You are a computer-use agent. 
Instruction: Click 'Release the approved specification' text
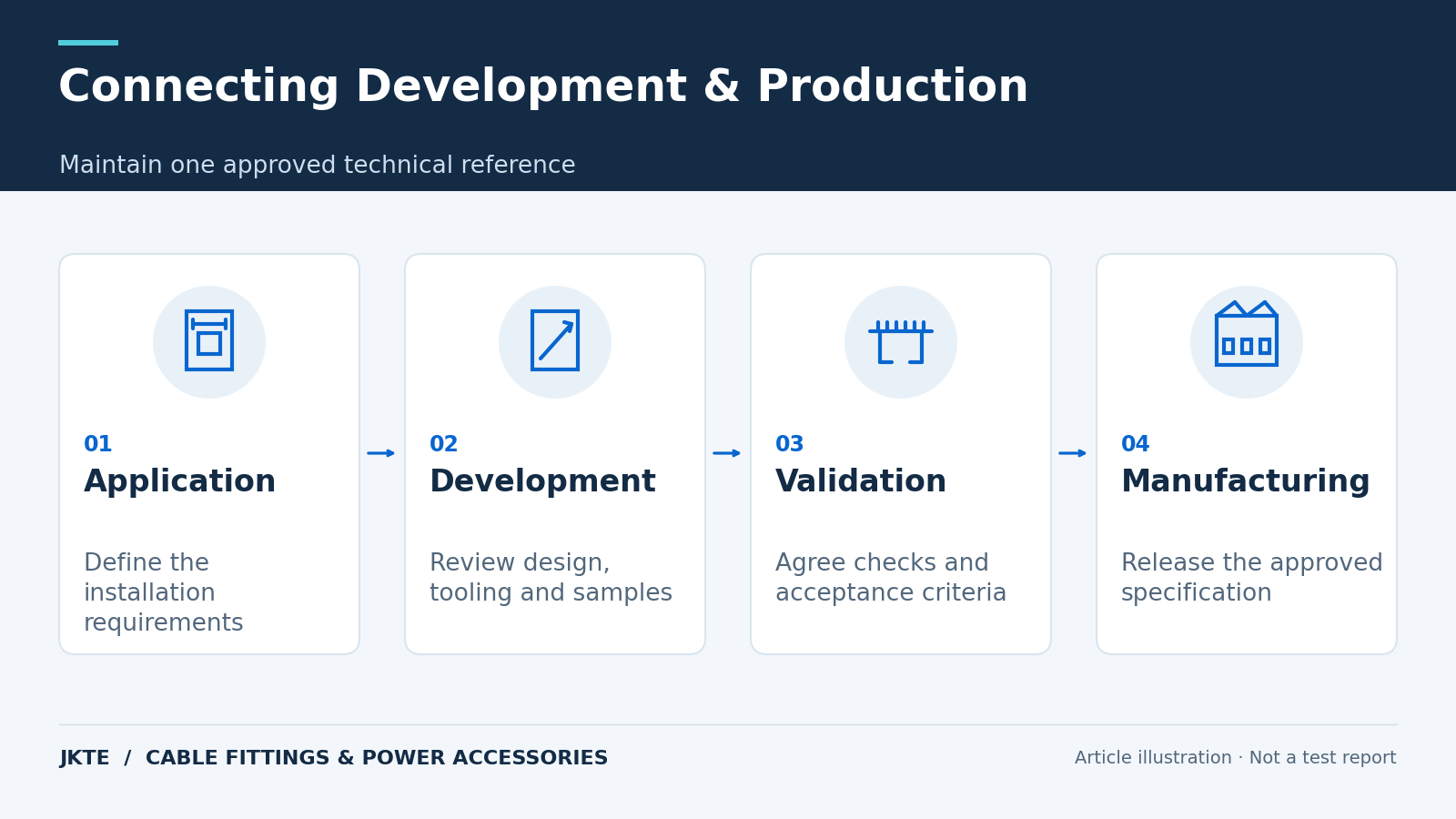(x=1251, y=578)
